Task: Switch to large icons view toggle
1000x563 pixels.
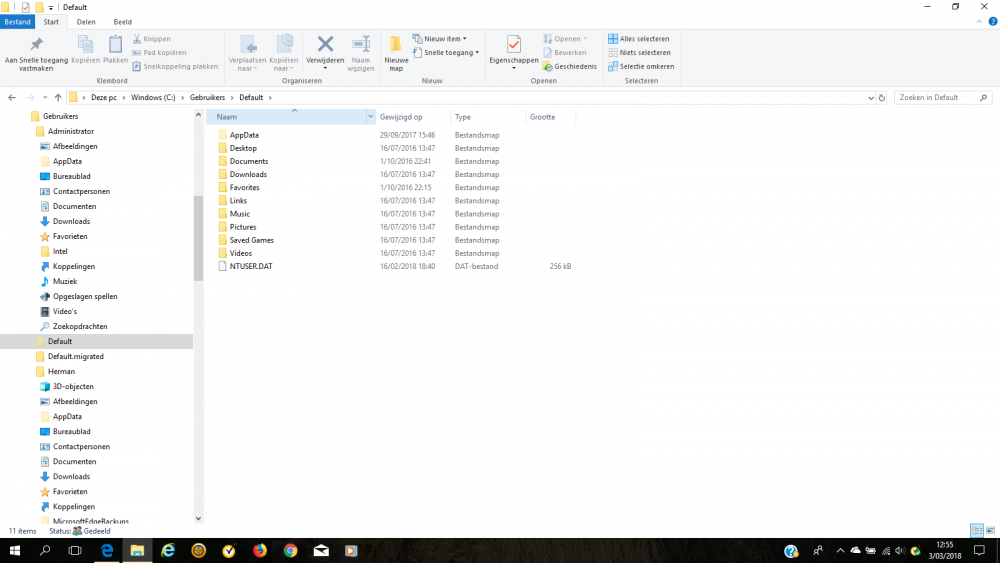Action: coord(990,530)
